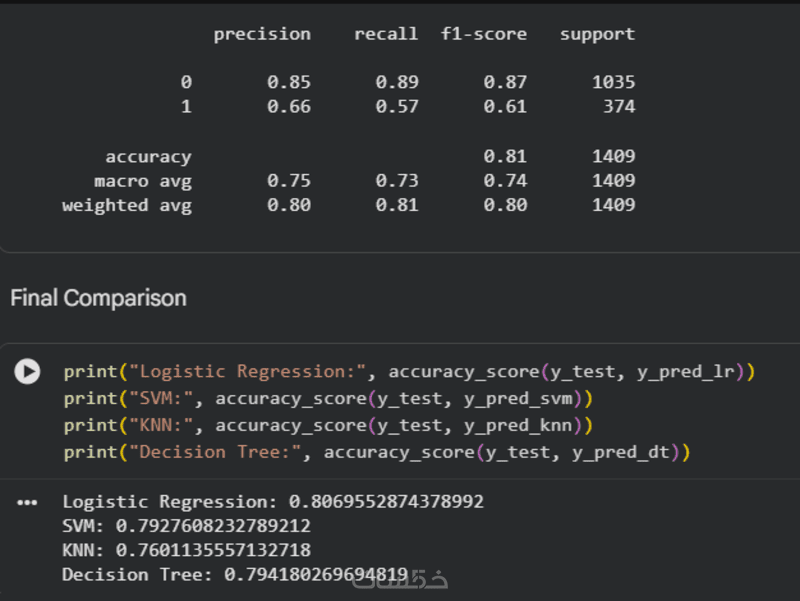Click the accuracy row label in report
800x601 pixels.
click(x=148, y=157)
